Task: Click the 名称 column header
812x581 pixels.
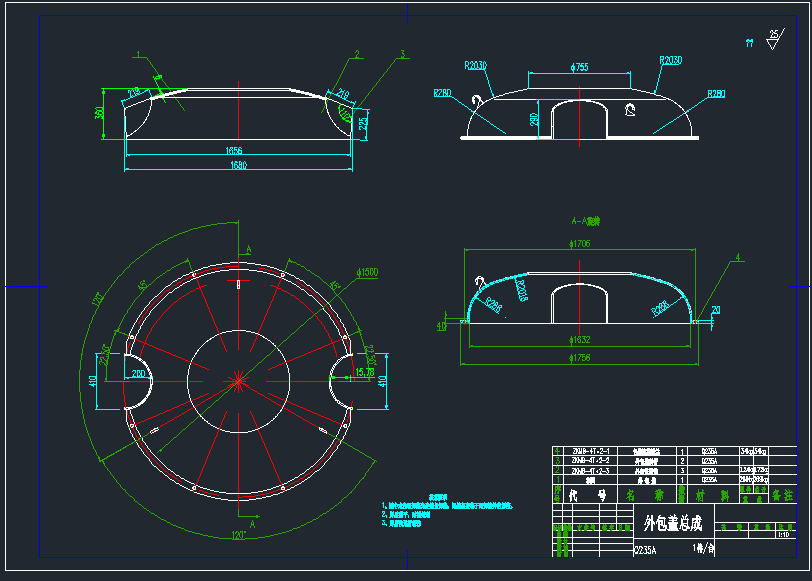Action: [x=645, y=496]
